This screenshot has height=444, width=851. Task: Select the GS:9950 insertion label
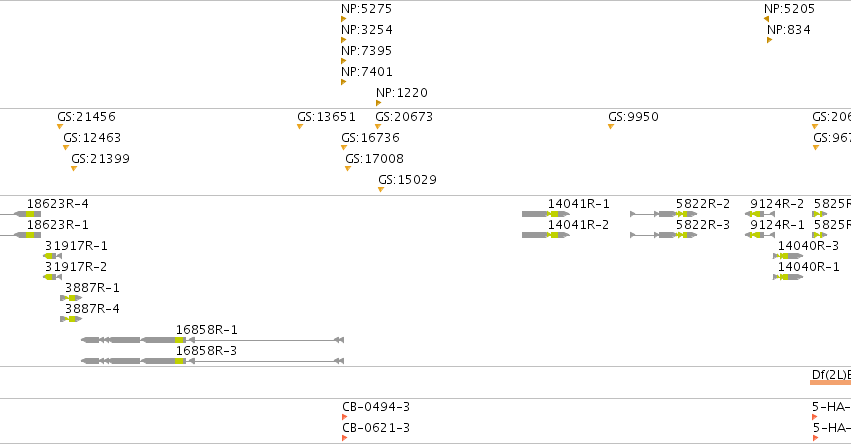633,117
